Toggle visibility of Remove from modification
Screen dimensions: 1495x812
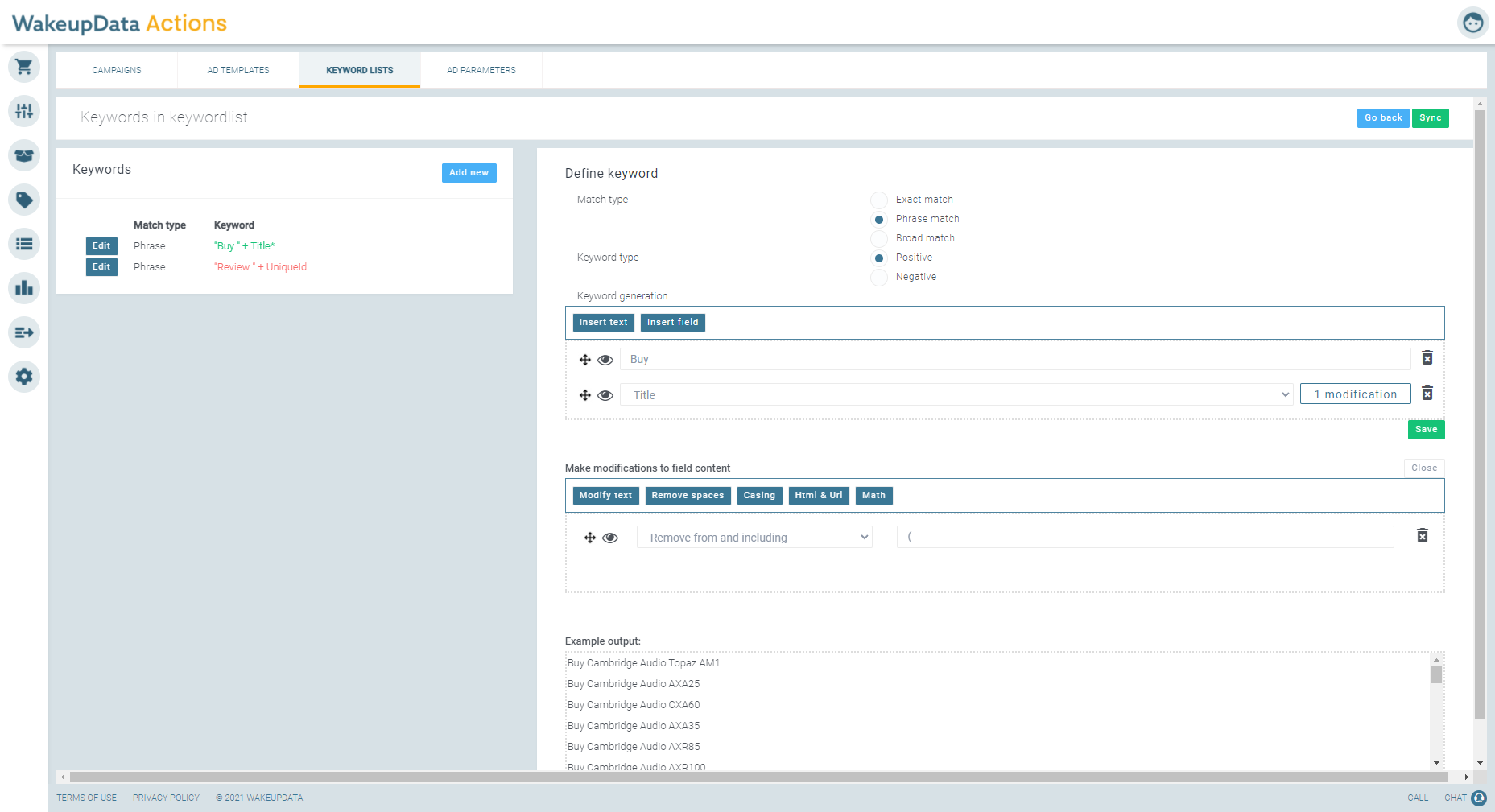610,538
